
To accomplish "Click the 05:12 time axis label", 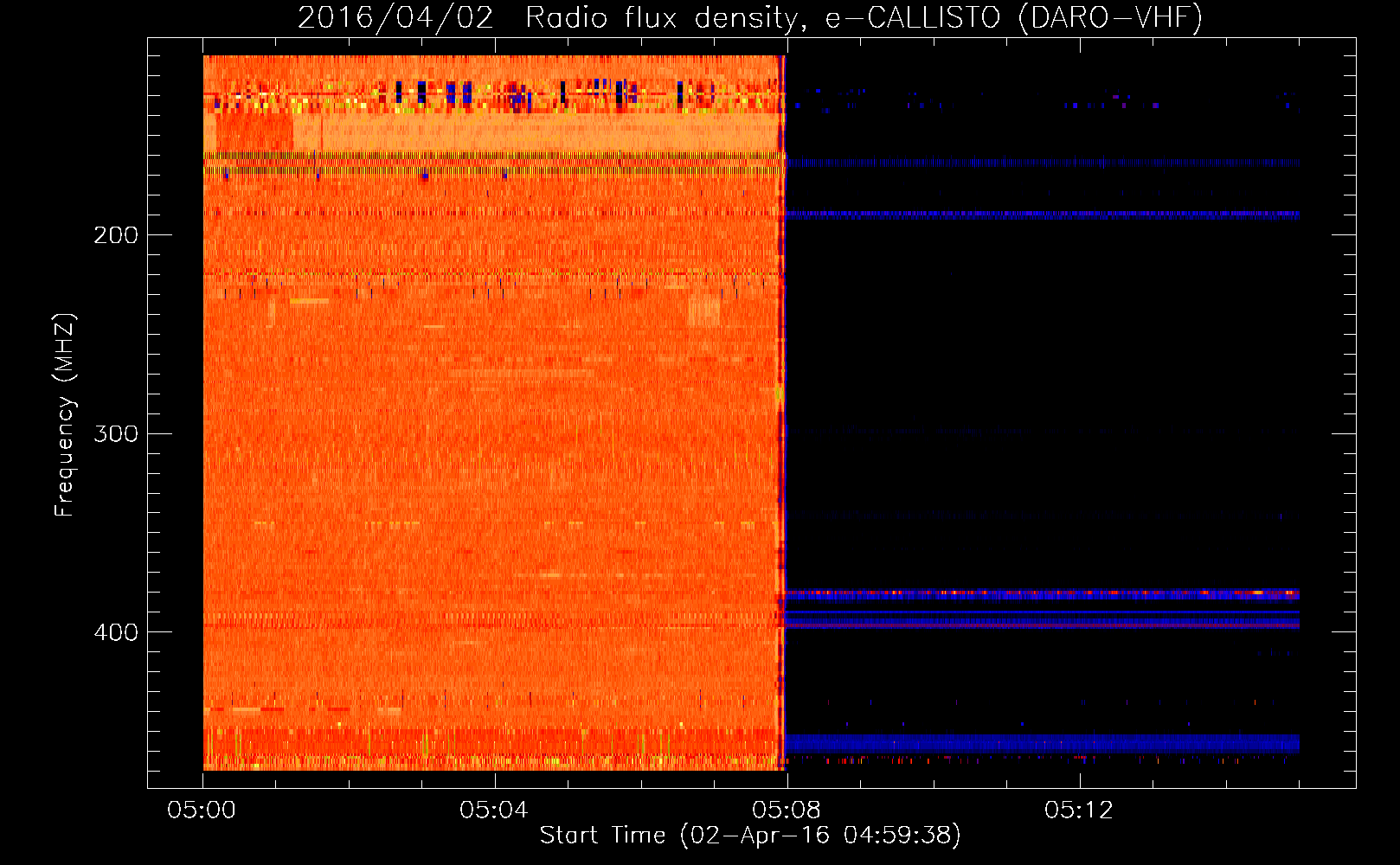I will [x=1079, y=811].
